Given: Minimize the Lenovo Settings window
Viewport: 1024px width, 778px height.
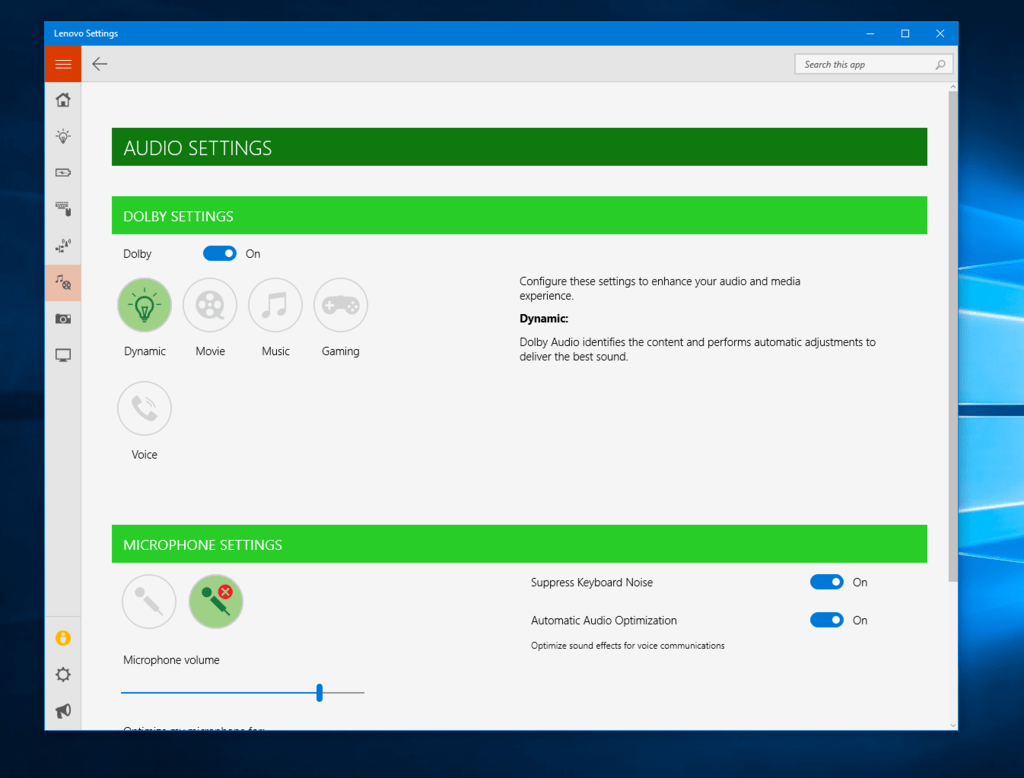Looking at the screenshot, I should 870,33.
